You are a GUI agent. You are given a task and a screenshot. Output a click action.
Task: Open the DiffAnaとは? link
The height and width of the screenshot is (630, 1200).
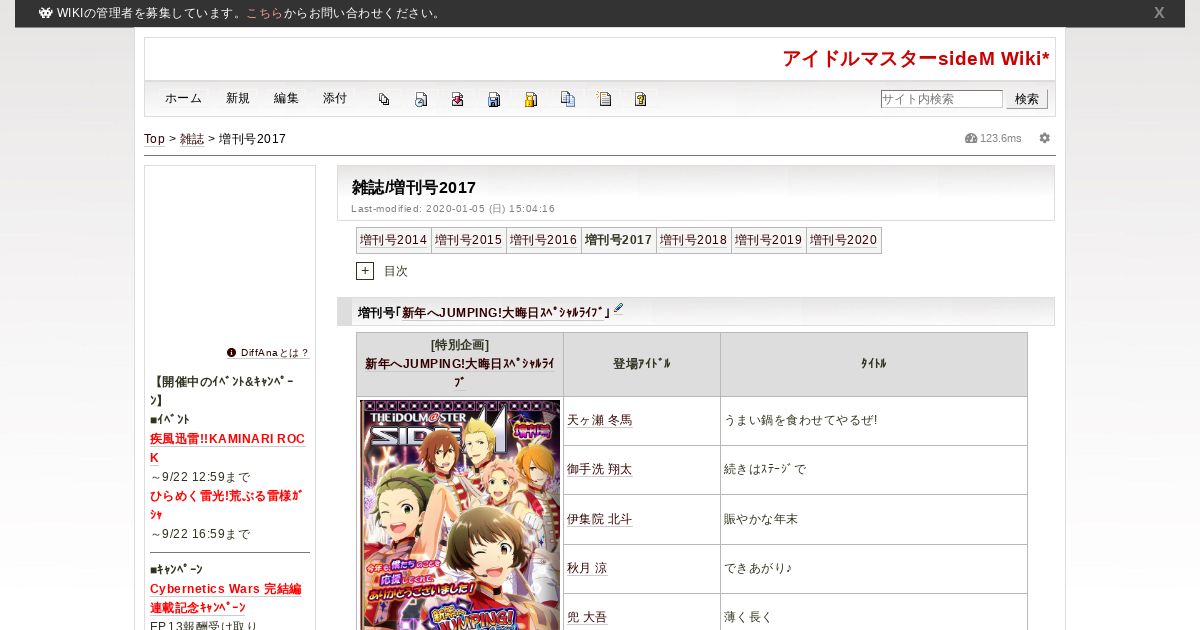tap(275, 353)
